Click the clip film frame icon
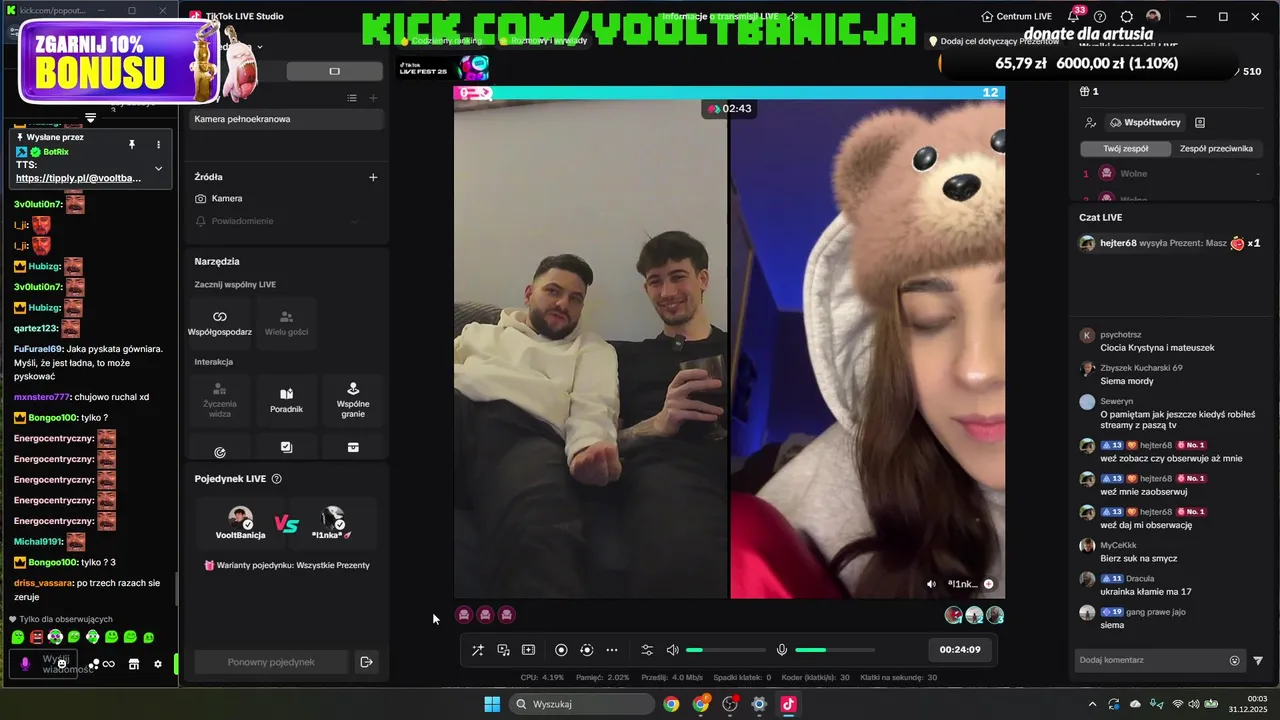The height and width of the screenshot is (720, 1280). coord(528,650)
